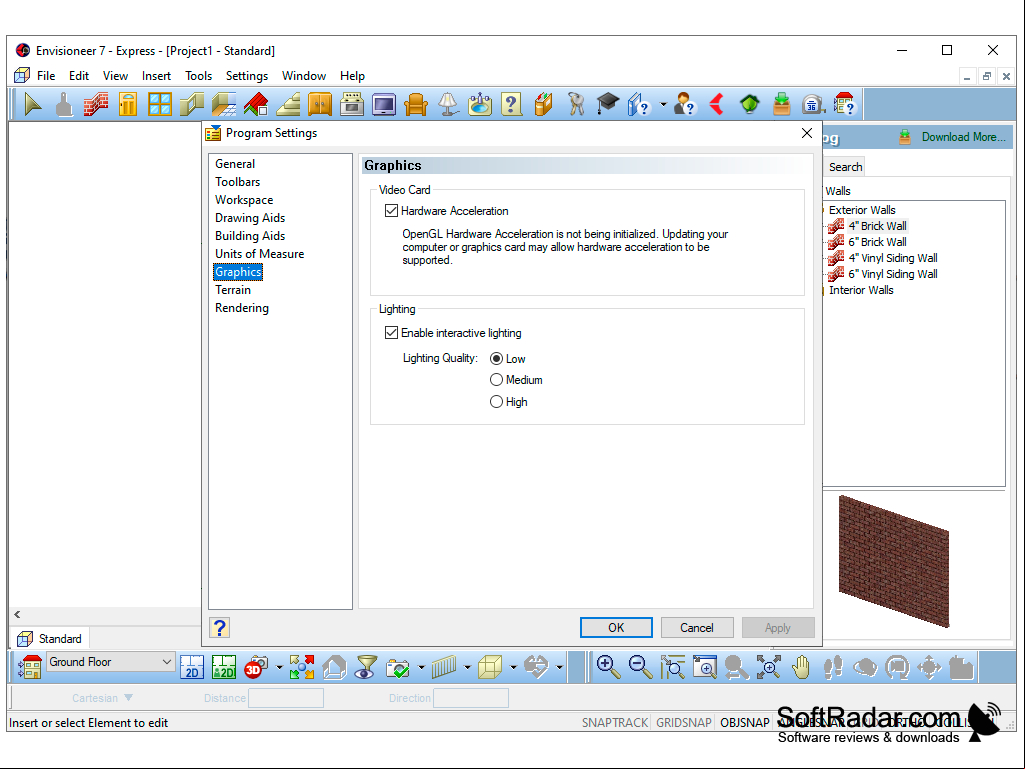Select Low lighting quality
This screenshot has height=769, width=1025.
coord(496,358)
